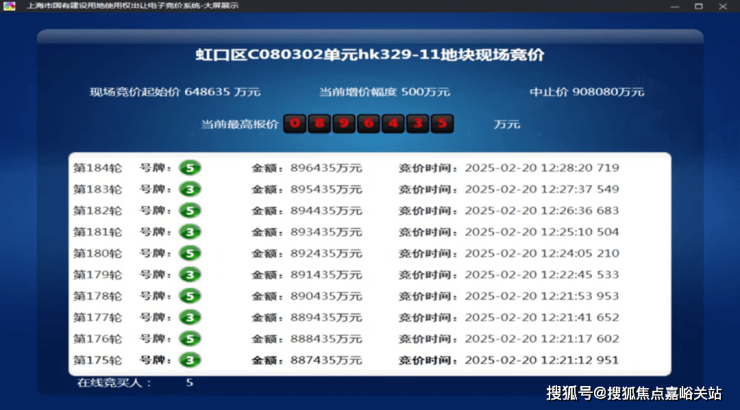The width and height of the screenshot is (740, 410).
Task: Click the increment value 500万元
Action: click(425, 92)
